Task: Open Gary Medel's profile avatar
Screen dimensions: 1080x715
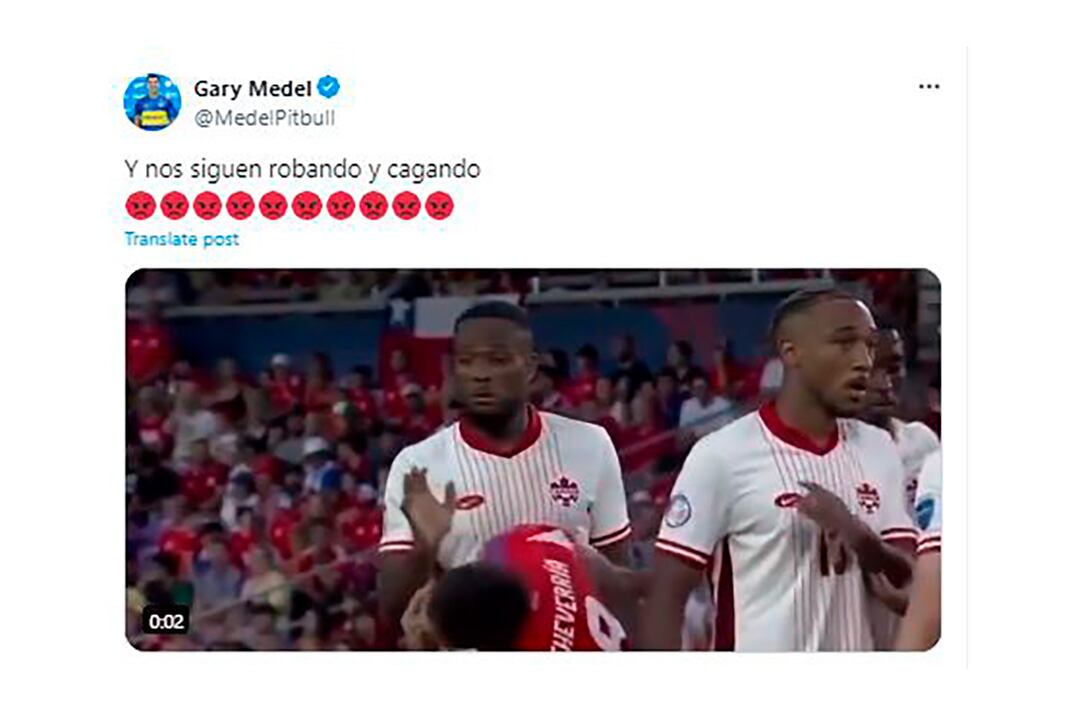Action: 152,102
